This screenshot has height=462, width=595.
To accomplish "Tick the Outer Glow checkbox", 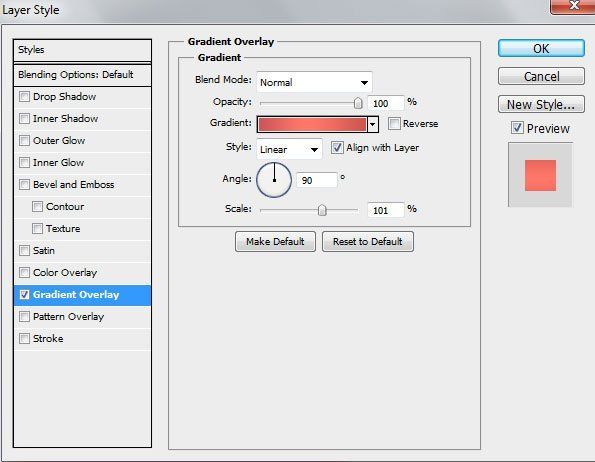I will (x=24, y=141).
